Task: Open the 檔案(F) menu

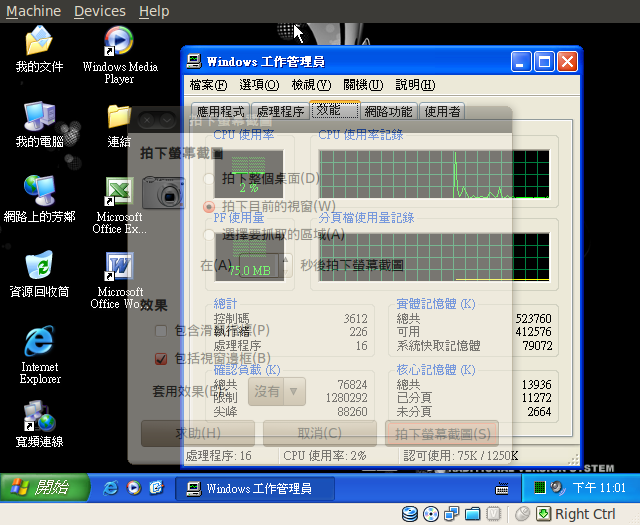Action: pyautogui.click(x=209, y=85)
